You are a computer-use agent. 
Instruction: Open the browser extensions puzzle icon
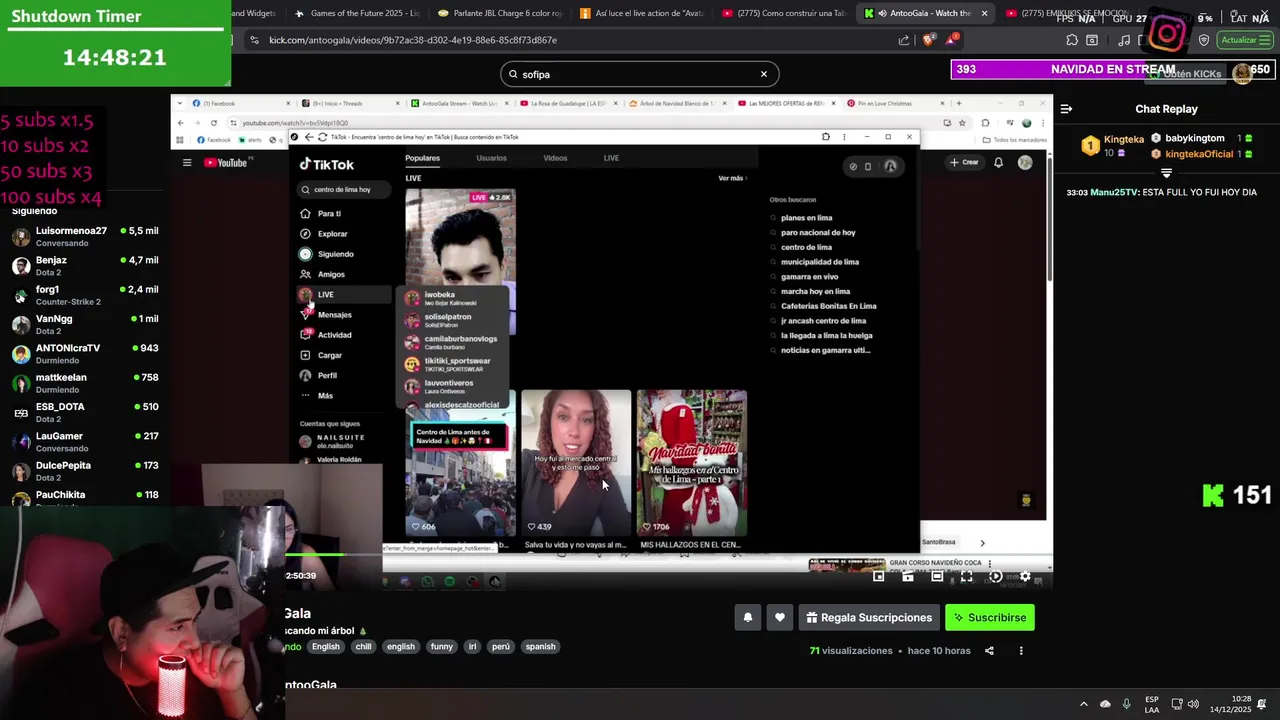[x=1072, y=40]
